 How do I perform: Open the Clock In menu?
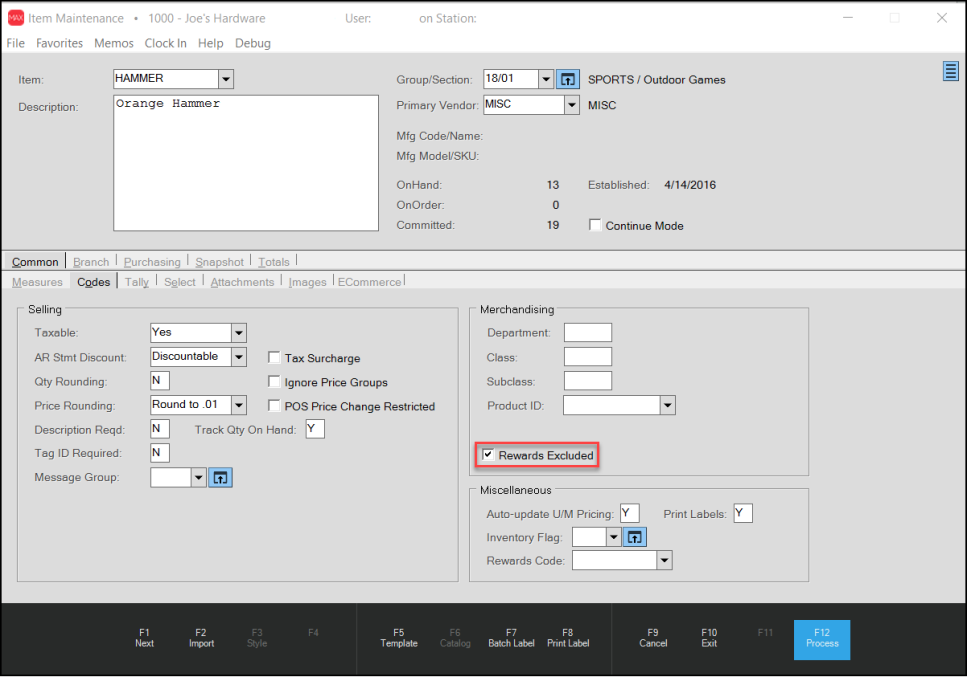(x=165, y=43)
